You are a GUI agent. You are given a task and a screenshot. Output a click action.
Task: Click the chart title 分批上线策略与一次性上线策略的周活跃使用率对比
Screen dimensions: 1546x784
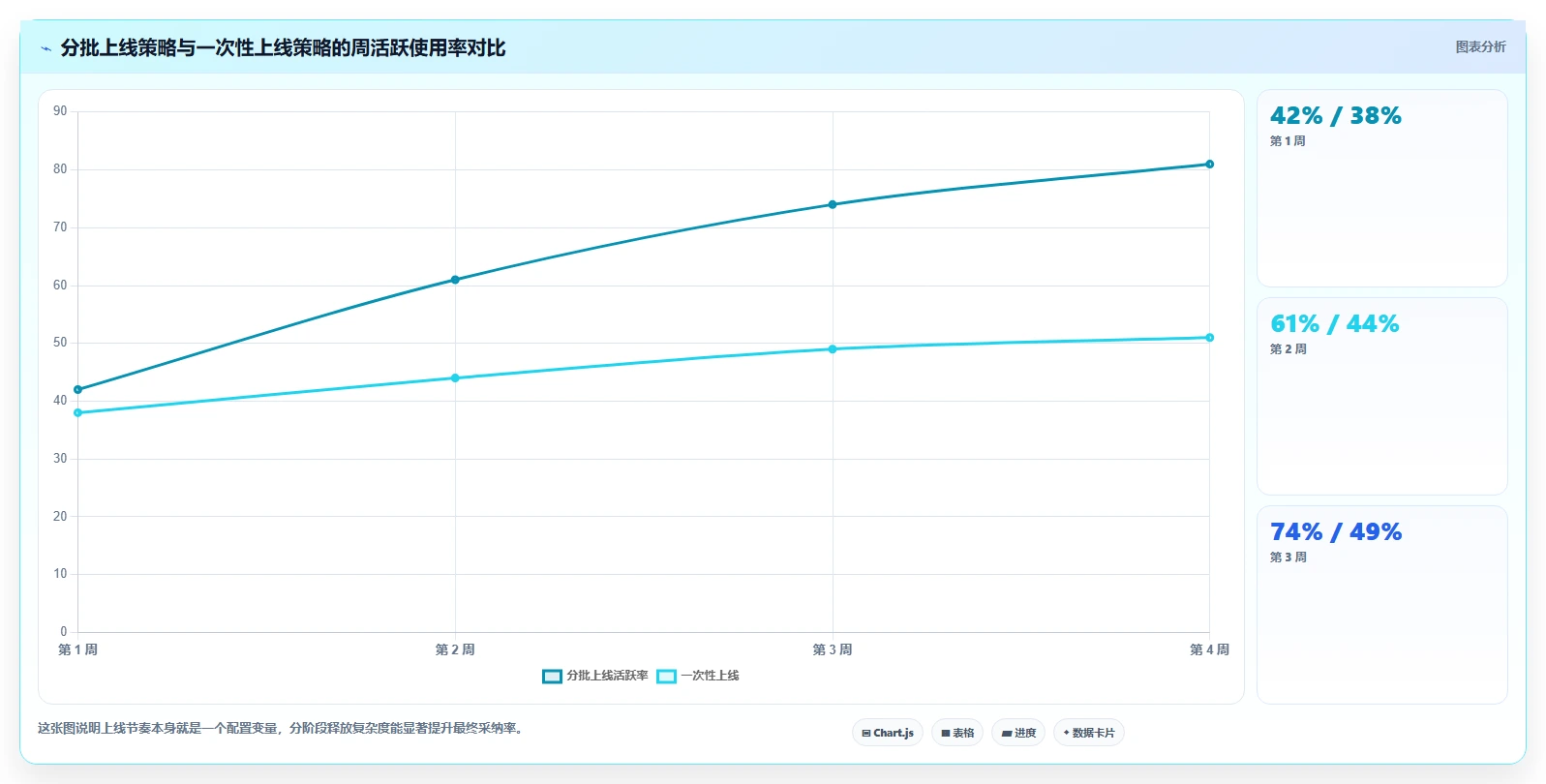[x=283, y=48]
